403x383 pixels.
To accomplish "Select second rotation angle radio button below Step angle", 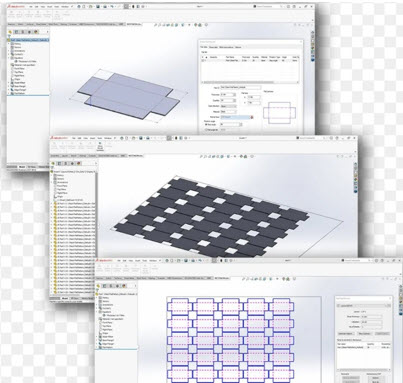I will 206,129.
